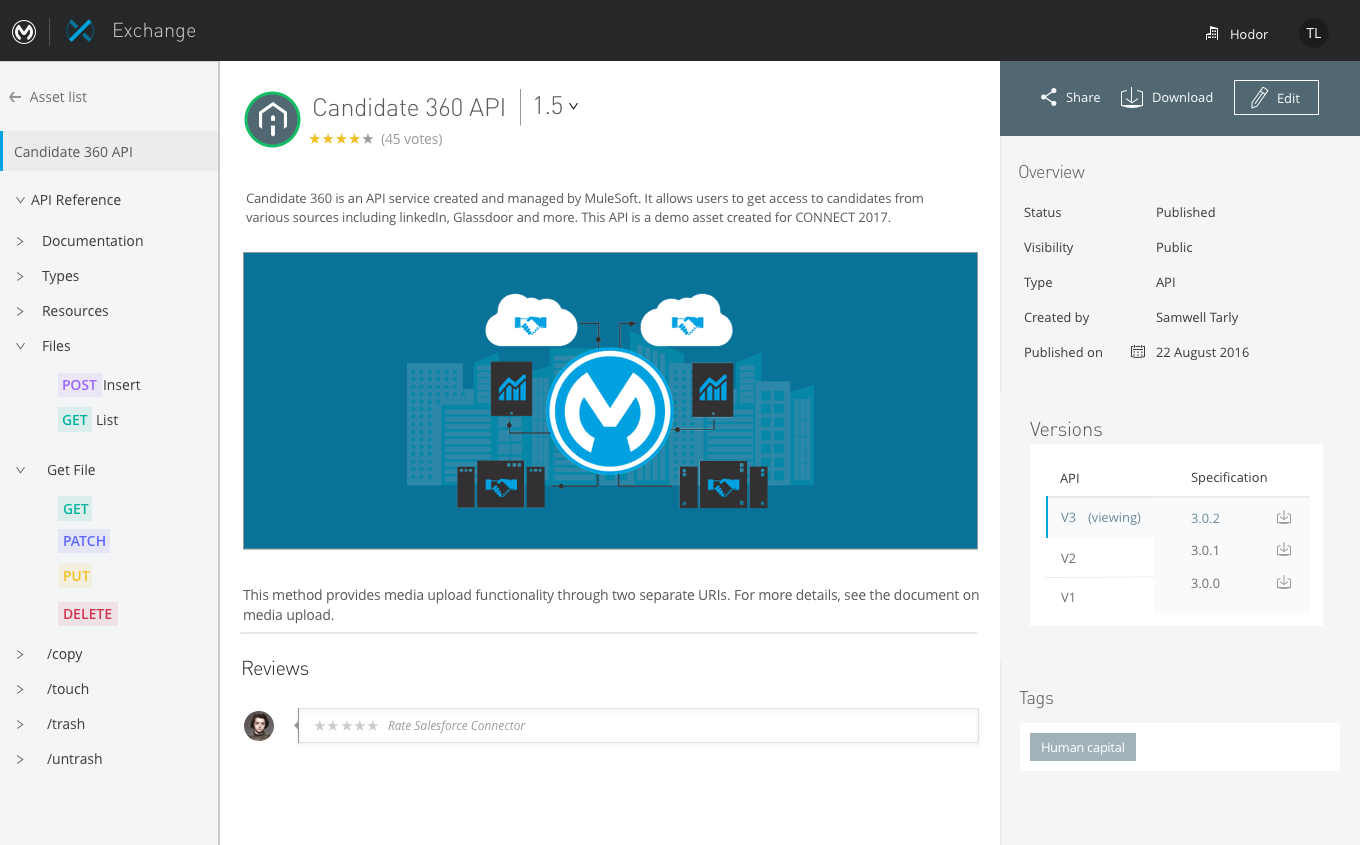1360x845 pixels.
Task: Click the Human capital tag
Action: click(x=1083, y=747)
